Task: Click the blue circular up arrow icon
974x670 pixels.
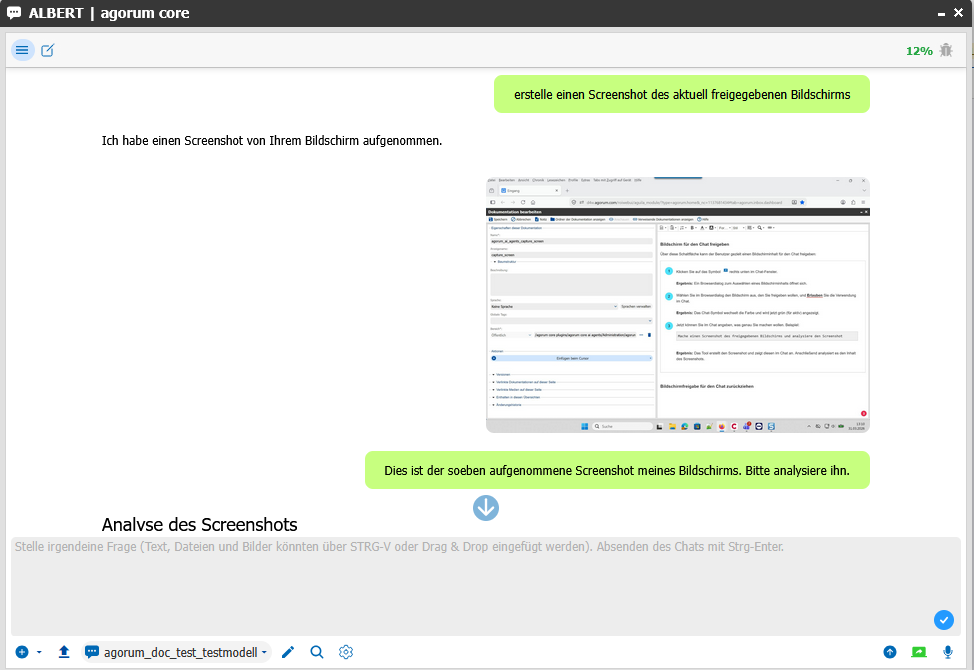Action: tap(890, 652)
